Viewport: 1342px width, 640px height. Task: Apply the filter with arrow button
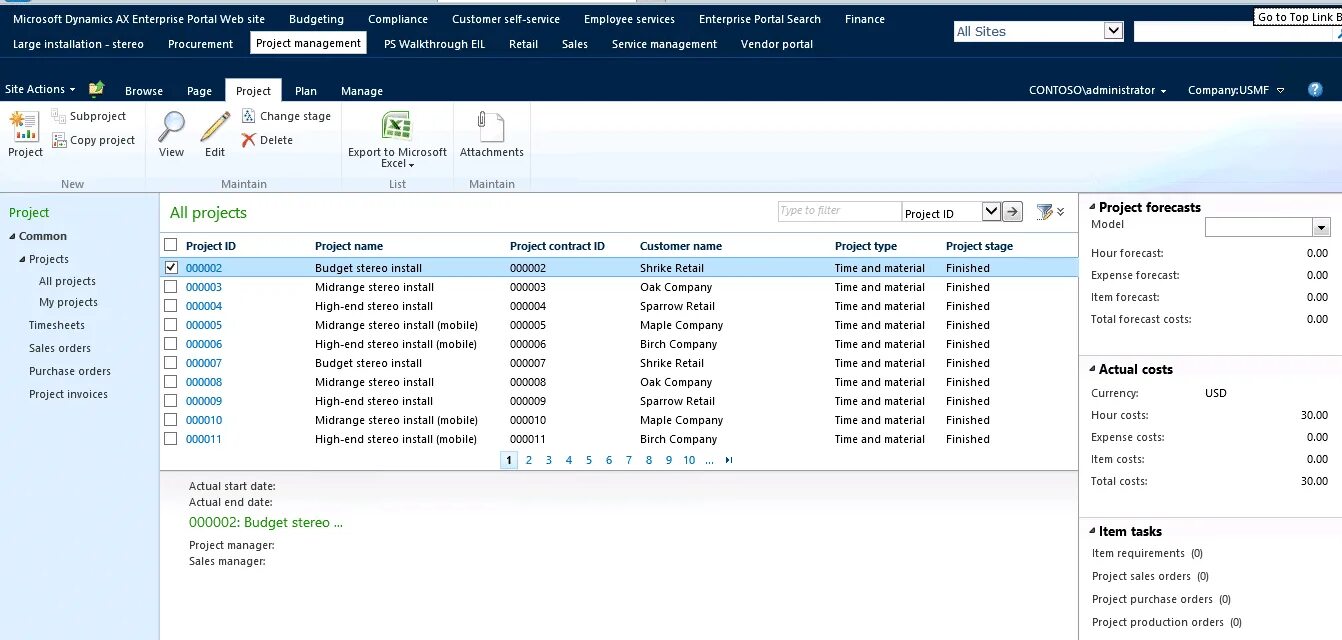pos(1013,212)
